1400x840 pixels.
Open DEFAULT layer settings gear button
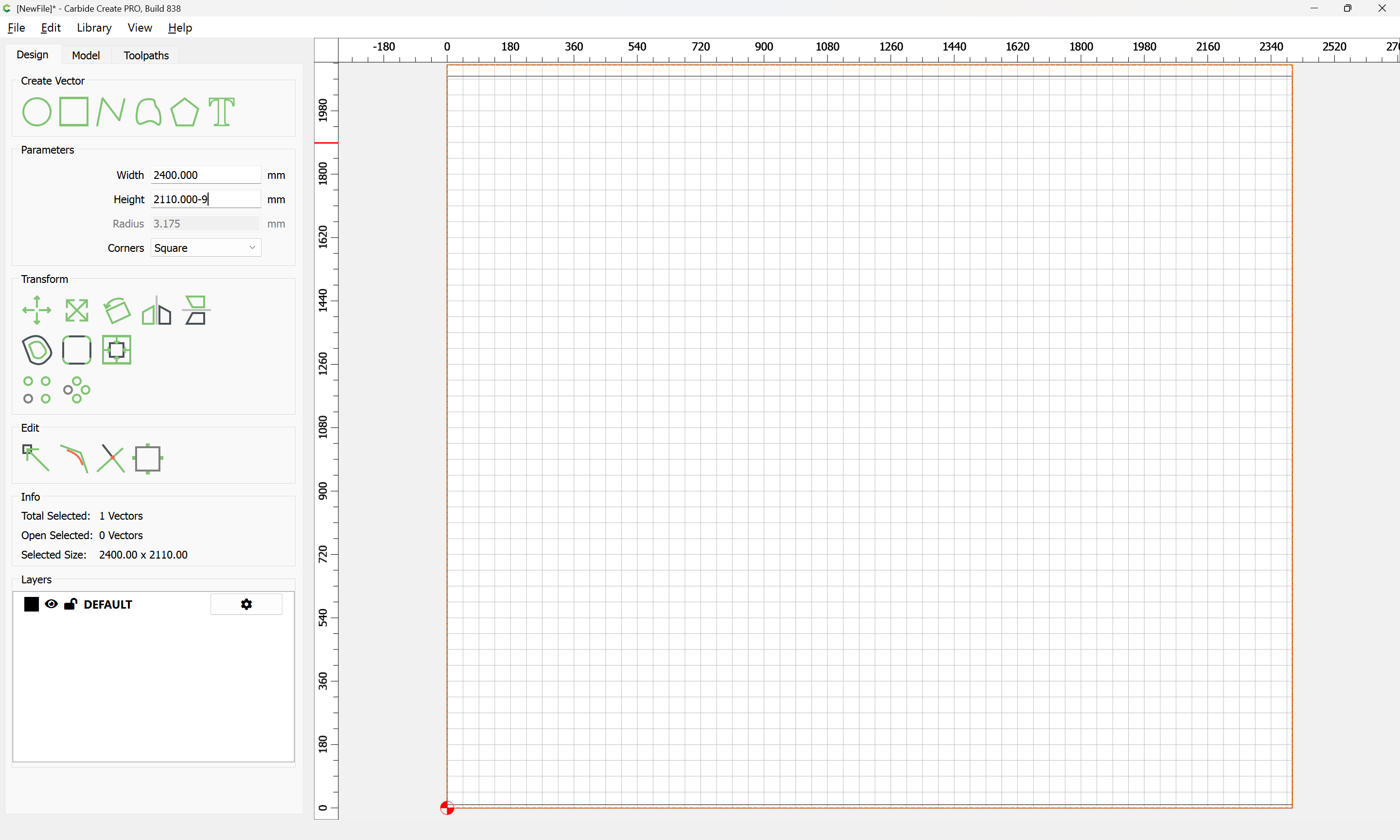tap(246, 604)
